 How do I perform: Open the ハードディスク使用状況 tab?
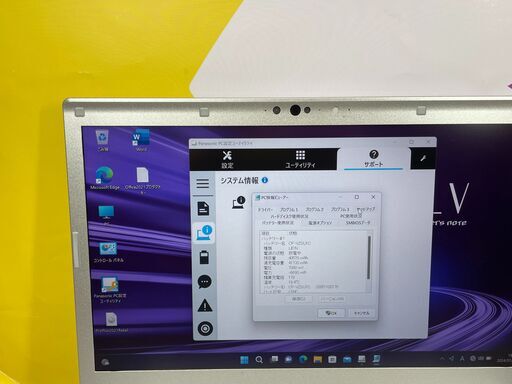(289, 216)
